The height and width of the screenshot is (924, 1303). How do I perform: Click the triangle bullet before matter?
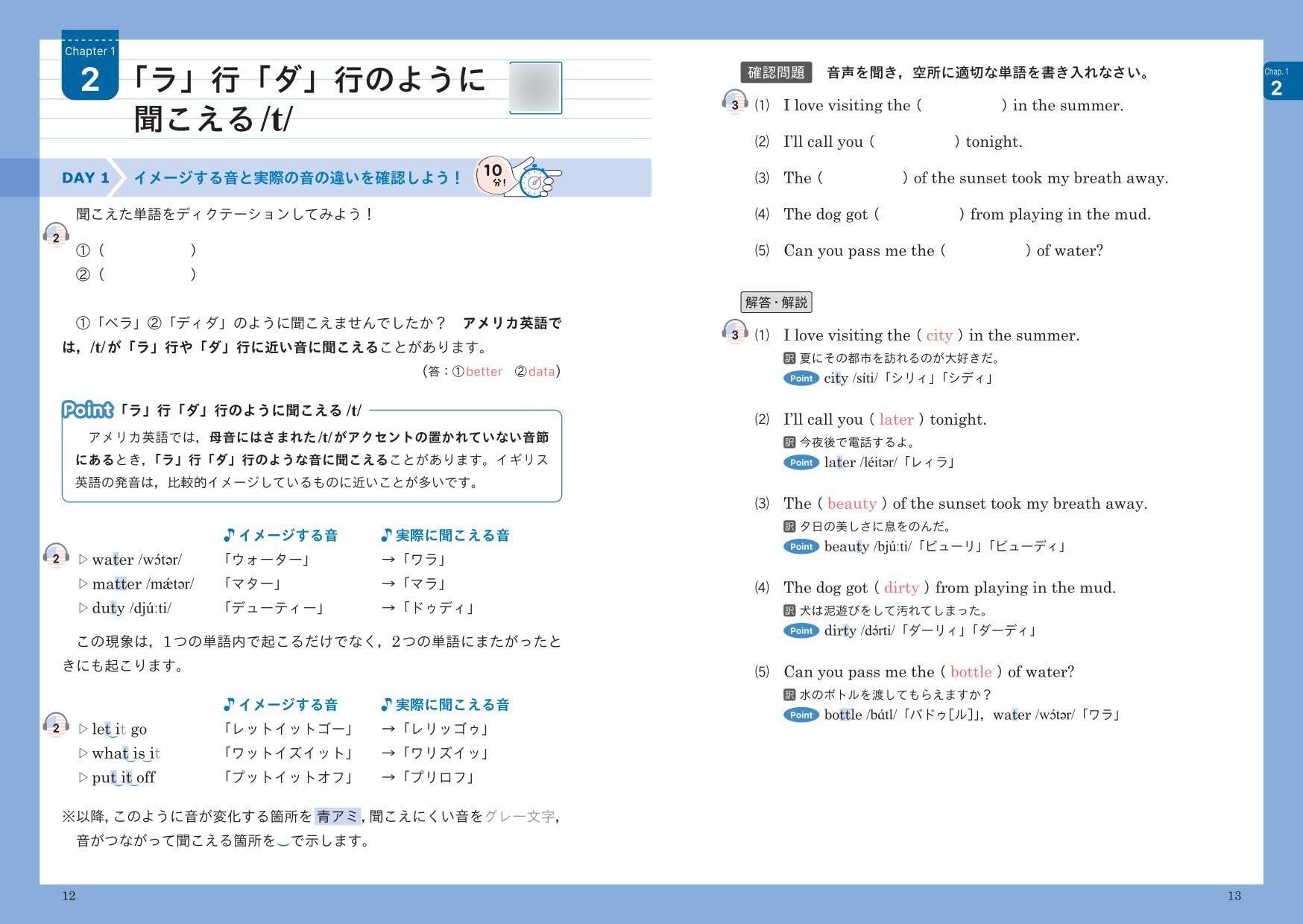(83, 583)
